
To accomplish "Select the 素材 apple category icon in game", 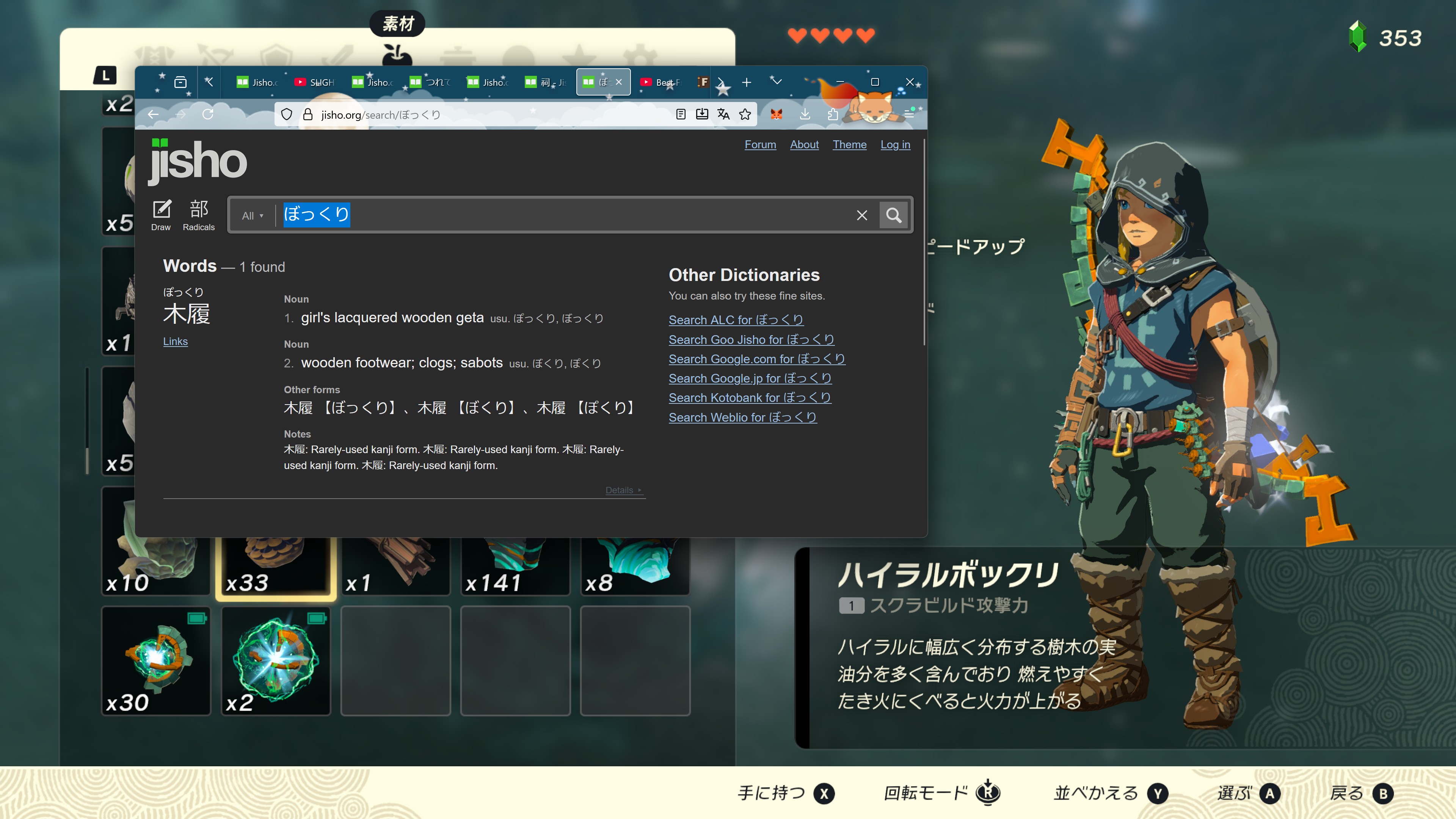I will 397,55.
